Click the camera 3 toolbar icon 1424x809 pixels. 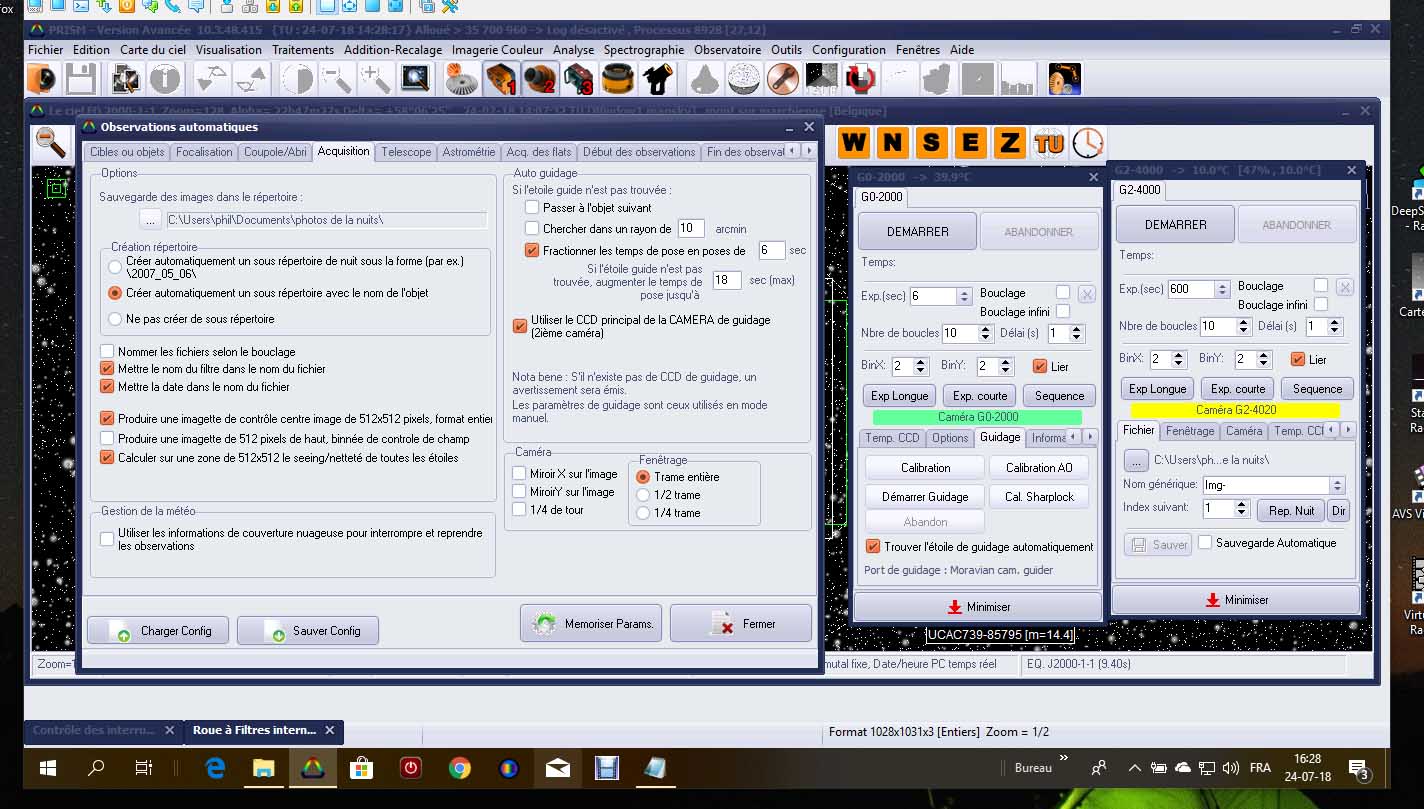point(578,79)
